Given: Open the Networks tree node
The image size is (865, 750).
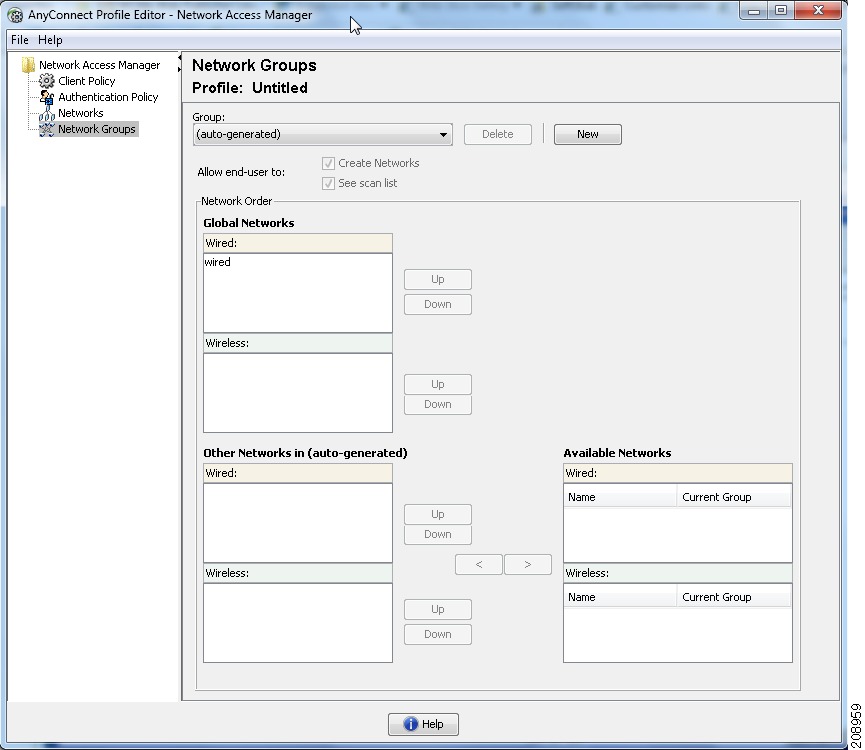Looking at the screenshot, I should tap(81, 113).
